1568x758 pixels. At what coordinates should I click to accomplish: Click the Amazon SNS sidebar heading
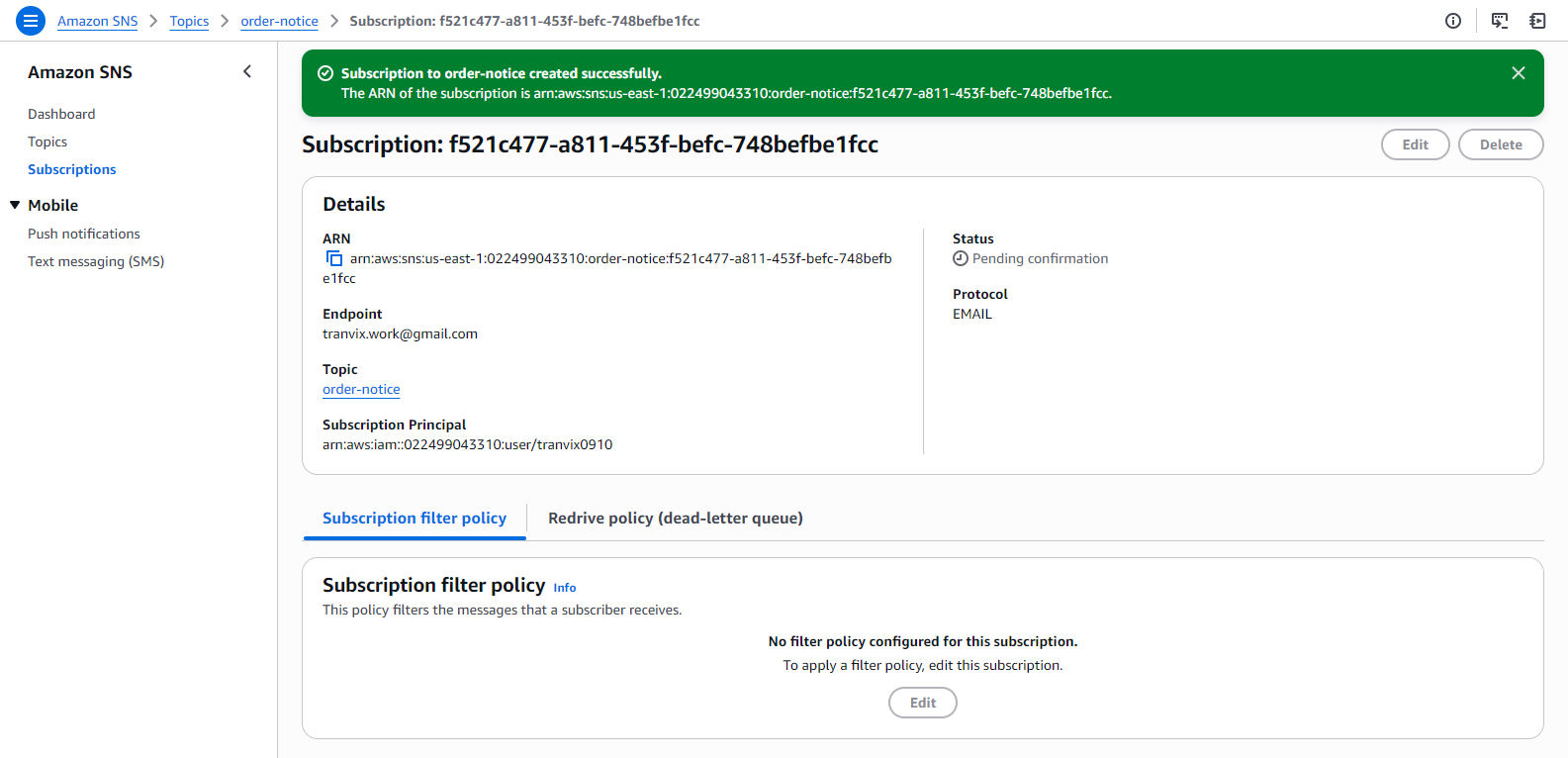point(80,72)
